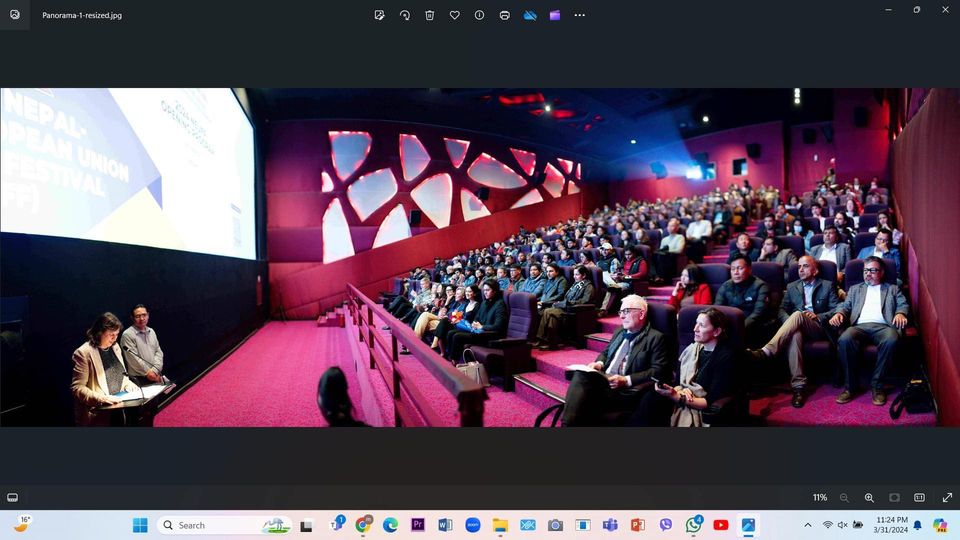
Task: Print the image using the printer icon
Action: [x=504, y=15]
